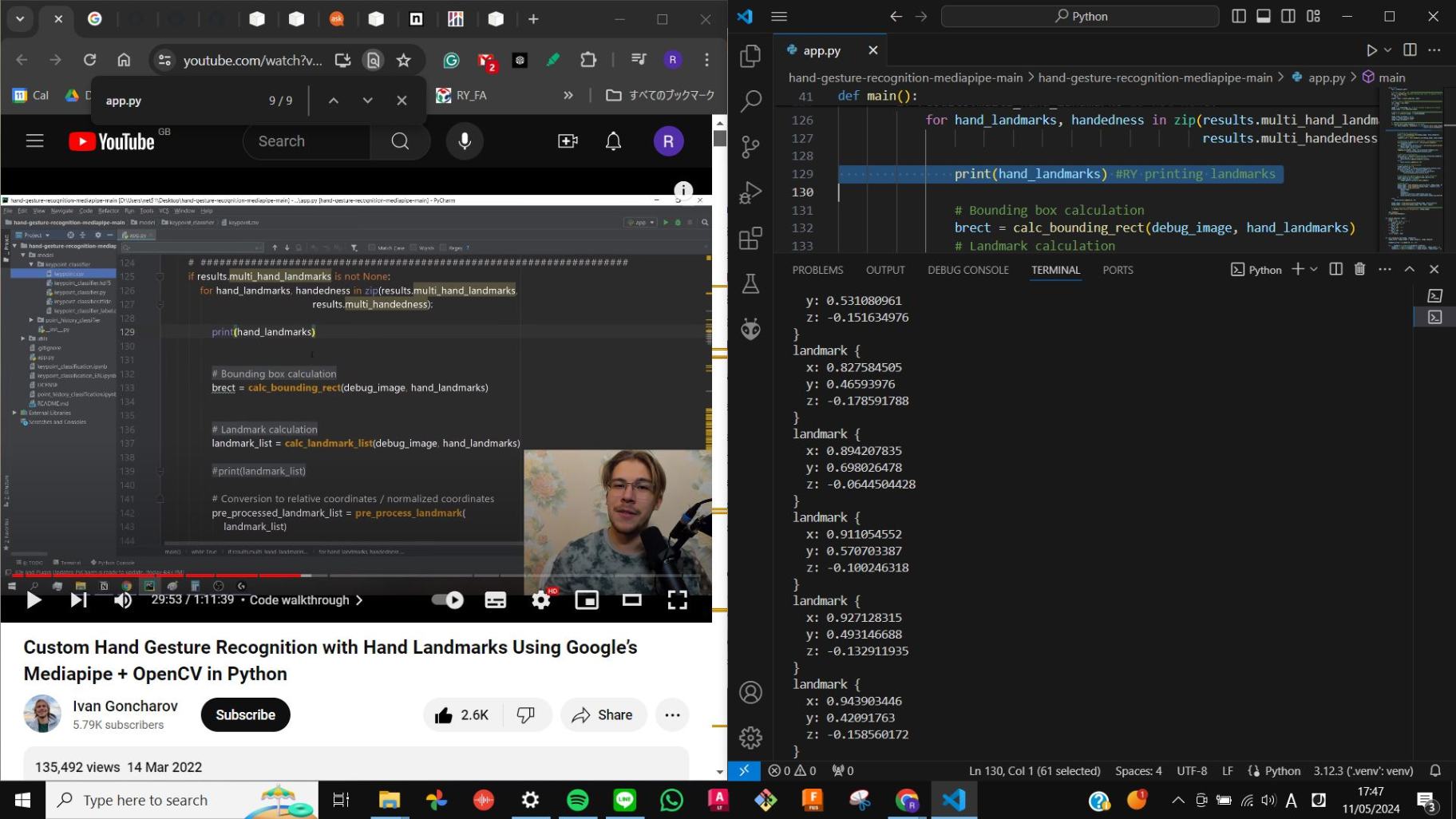Toggle subtitles on the YouTube video
Viewport: 1456px width, 819px height.
pyautogui.click(x=495, y=599)
